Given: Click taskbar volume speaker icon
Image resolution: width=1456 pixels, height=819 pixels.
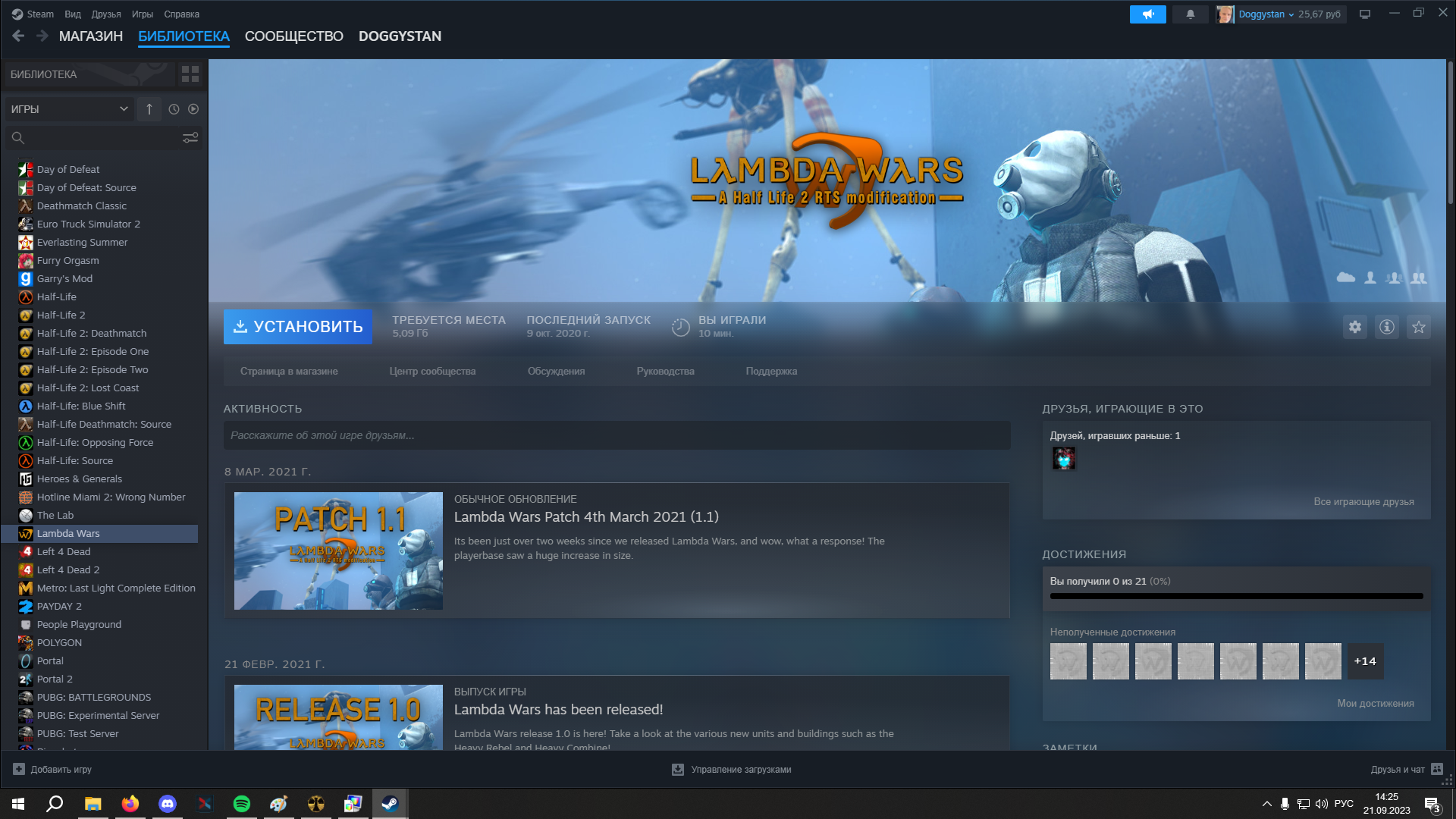Looking at the screenshot, I should tap(1321, 804).
